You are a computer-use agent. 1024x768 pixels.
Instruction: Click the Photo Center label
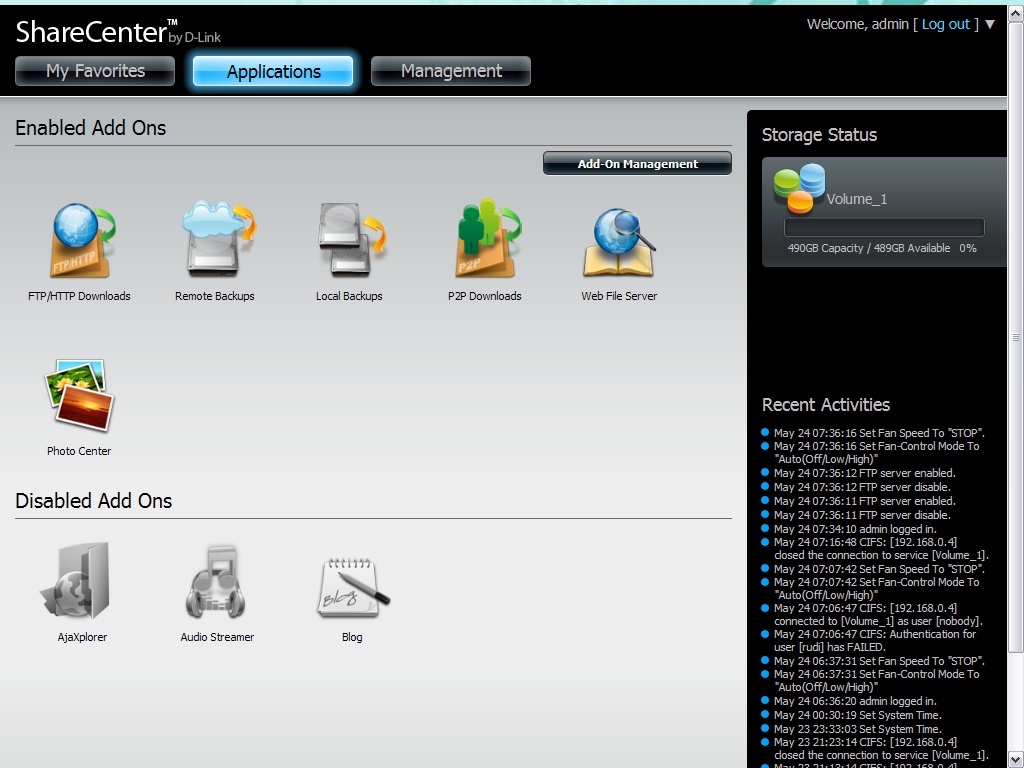tap(79, 451)
